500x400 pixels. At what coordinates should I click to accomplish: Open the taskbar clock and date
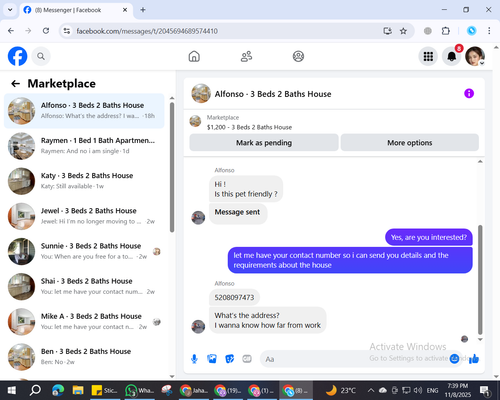tap(458, 390)
